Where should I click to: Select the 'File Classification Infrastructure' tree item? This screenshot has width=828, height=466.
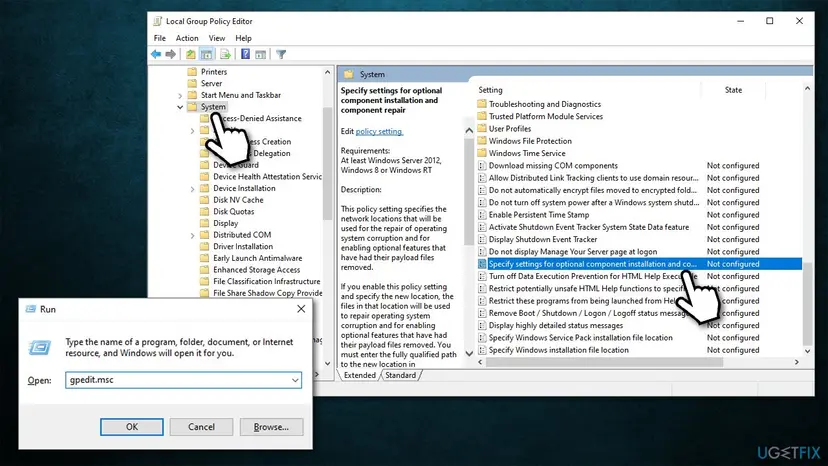(x=266, y=281)
